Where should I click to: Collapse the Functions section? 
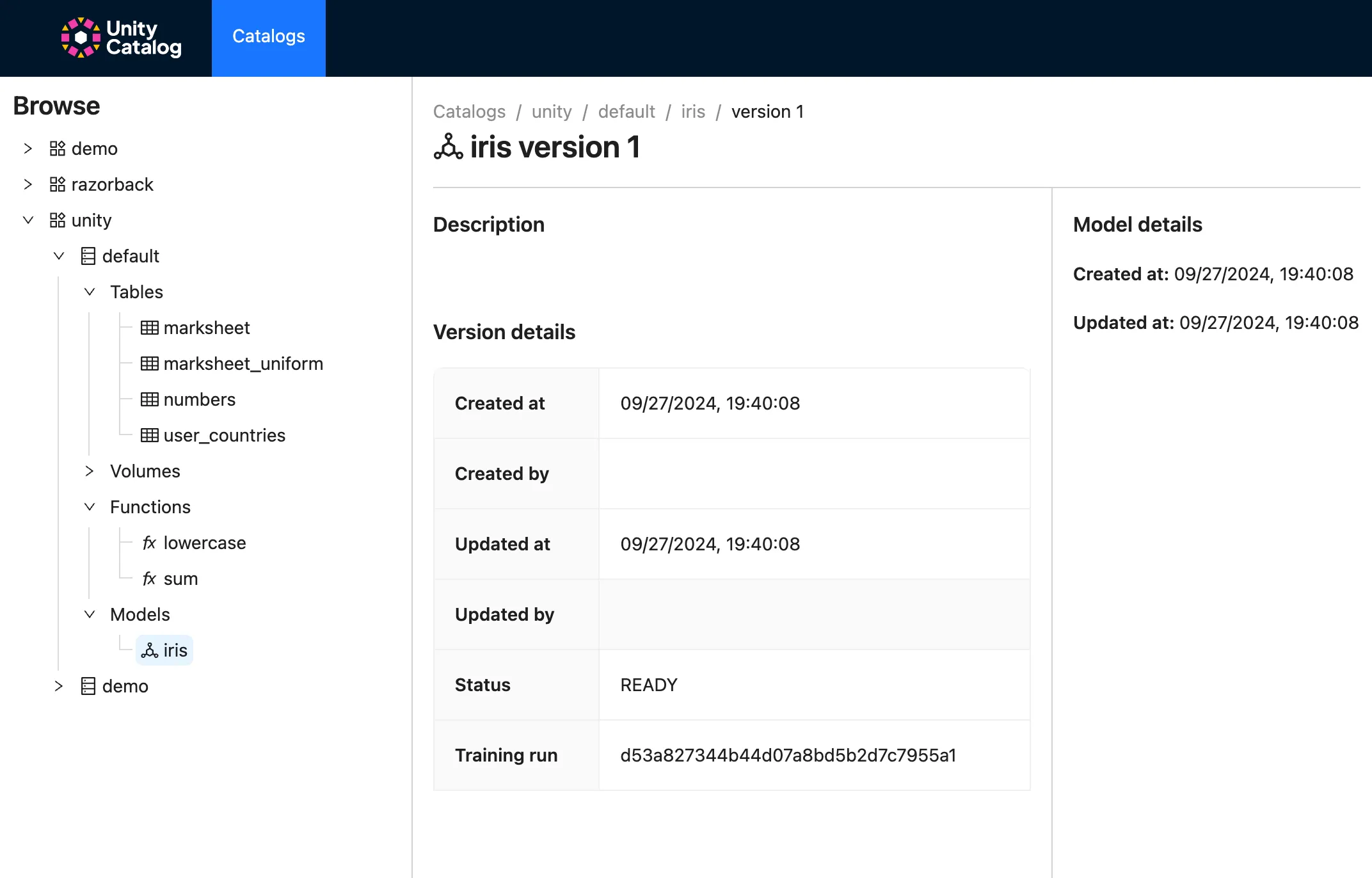89,507
